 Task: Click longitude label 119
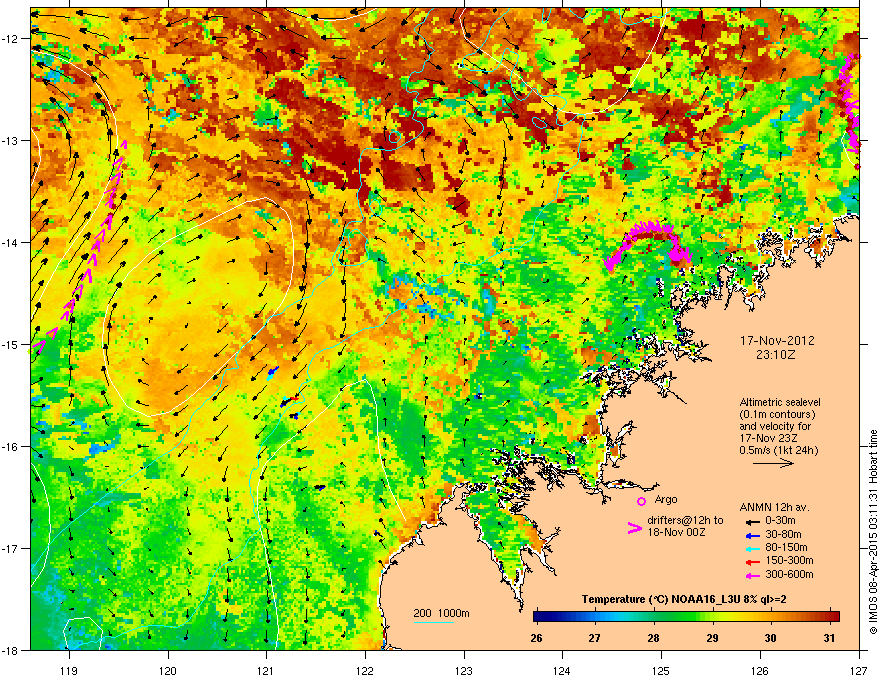tap(69, 670)
